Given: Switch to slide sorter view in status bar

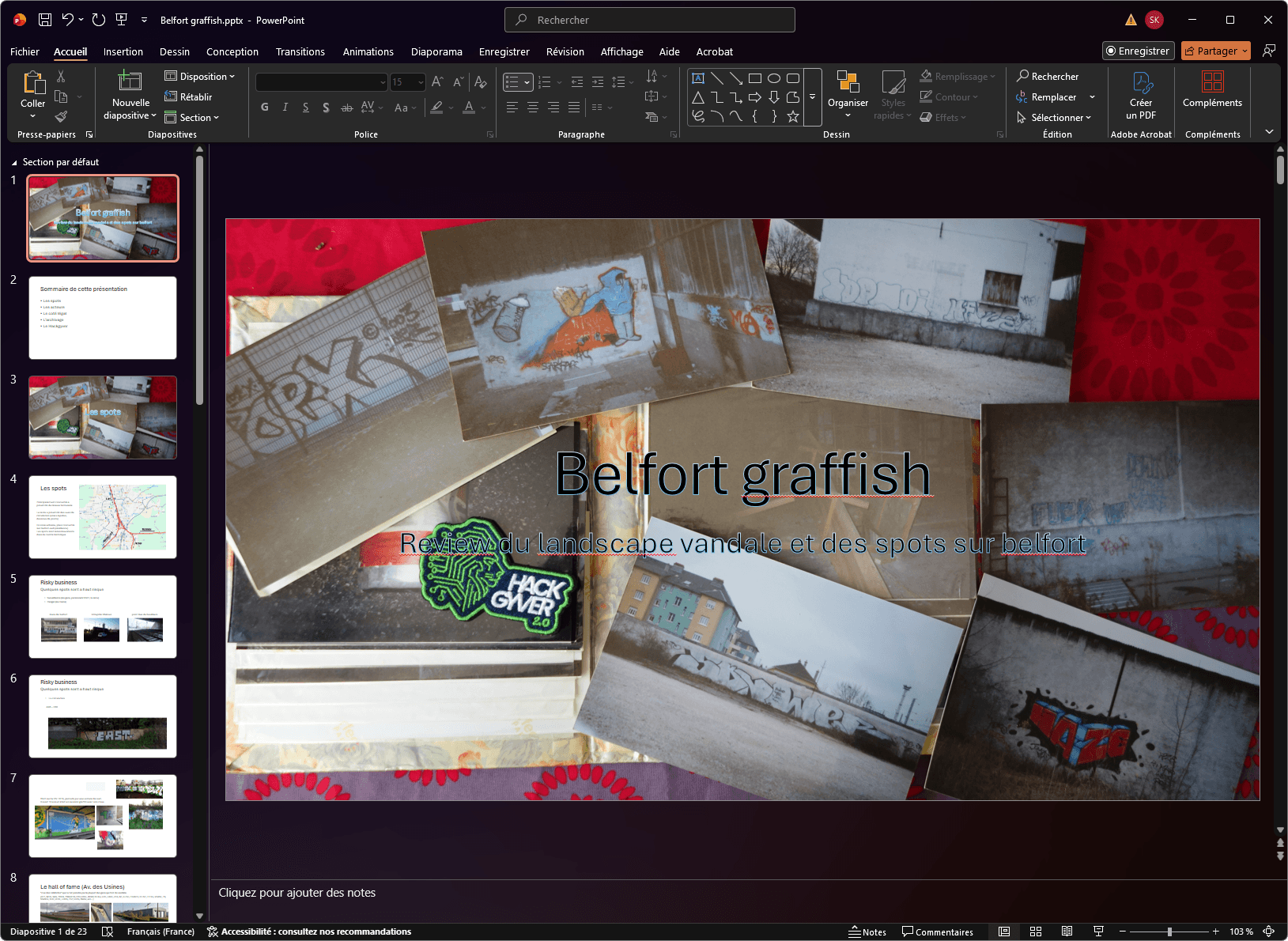Looking at the screenshot, I should tap(1036, 931).
